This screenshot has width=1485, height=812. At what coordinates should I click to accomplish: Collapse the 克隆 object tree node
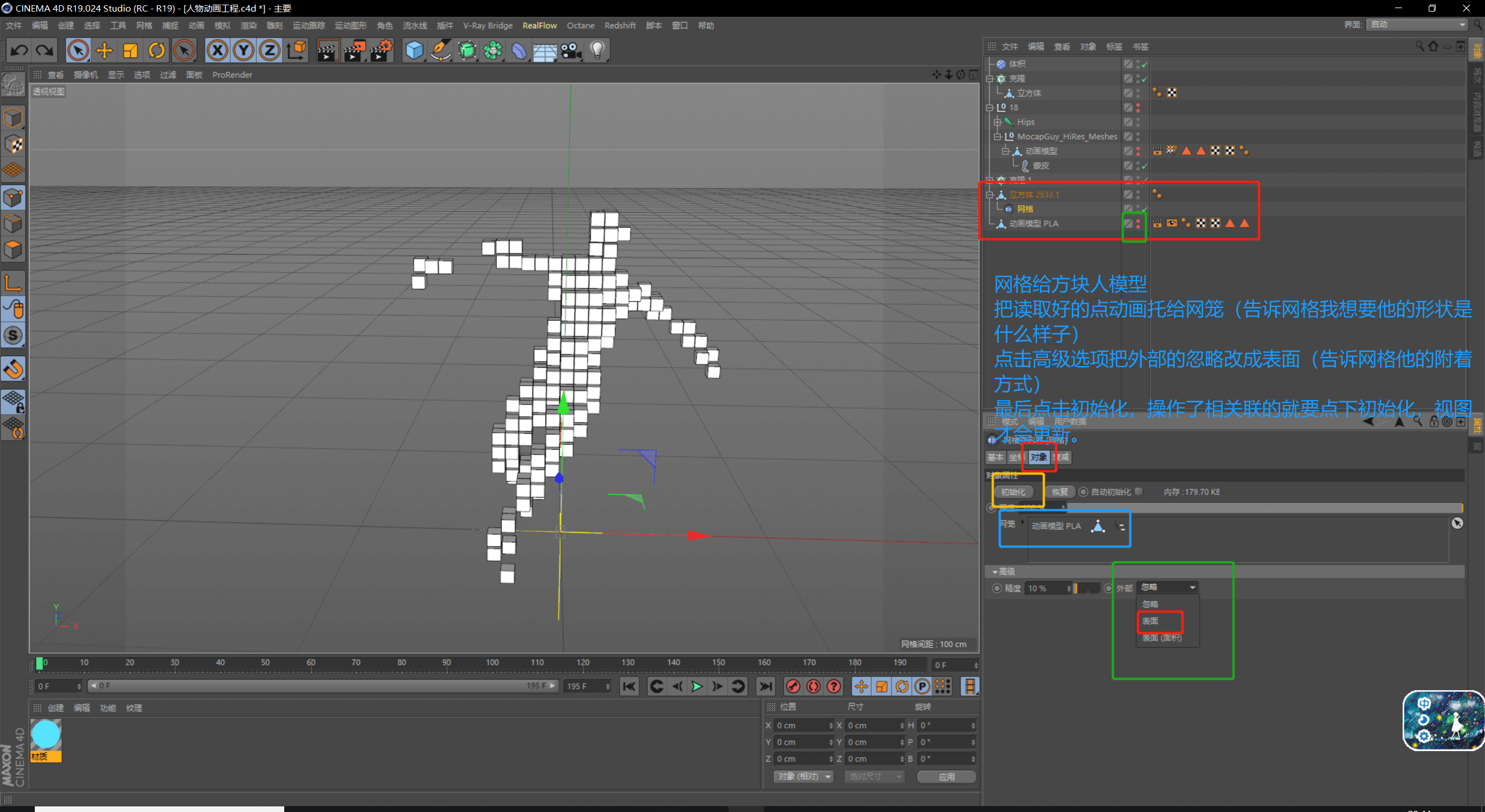(x=990, y=79)
